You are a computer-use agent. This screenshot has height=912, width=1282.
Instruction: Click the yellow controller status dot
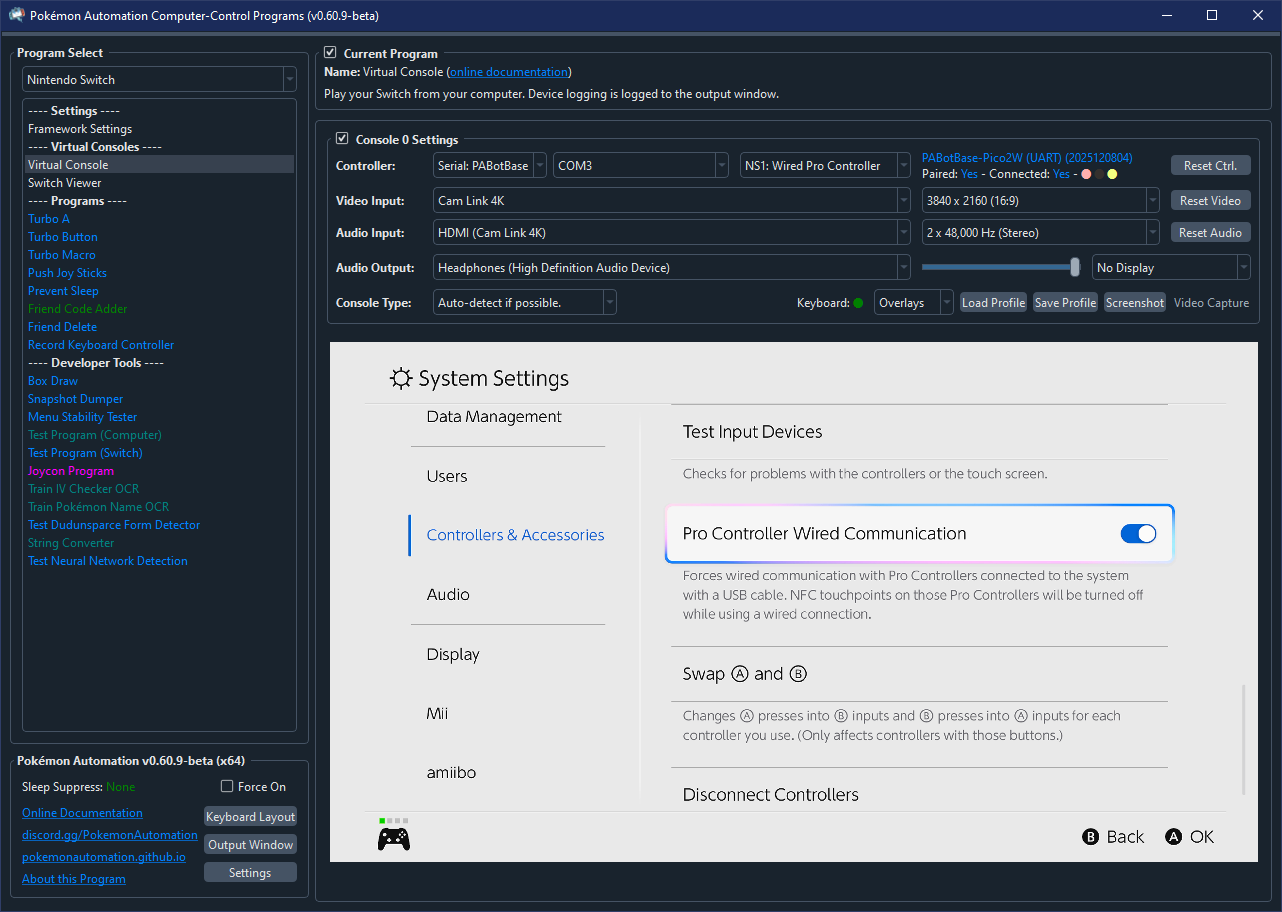coord(1112,174)
